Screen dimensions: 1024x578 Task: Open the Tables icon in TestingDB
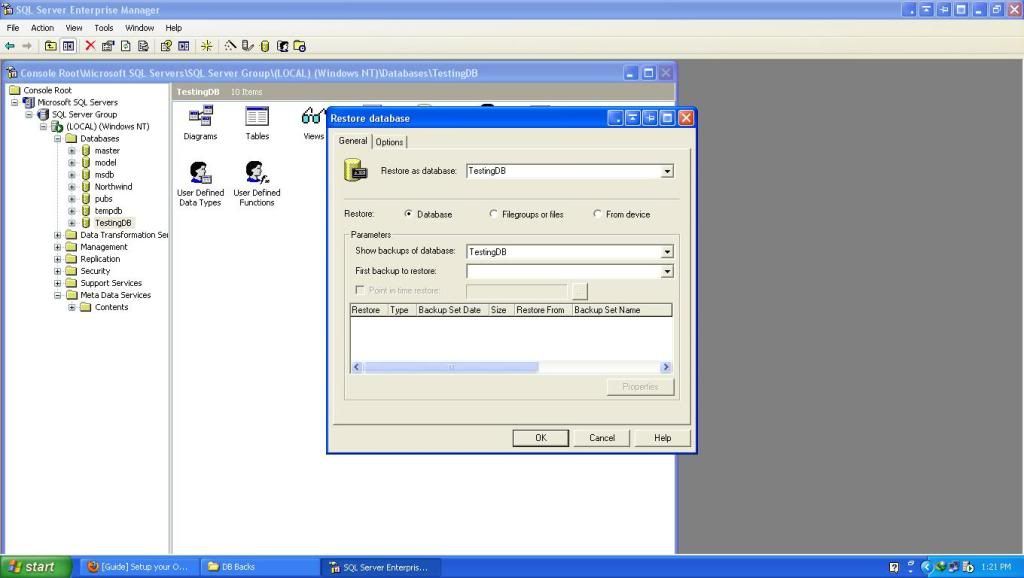(257, 122)
